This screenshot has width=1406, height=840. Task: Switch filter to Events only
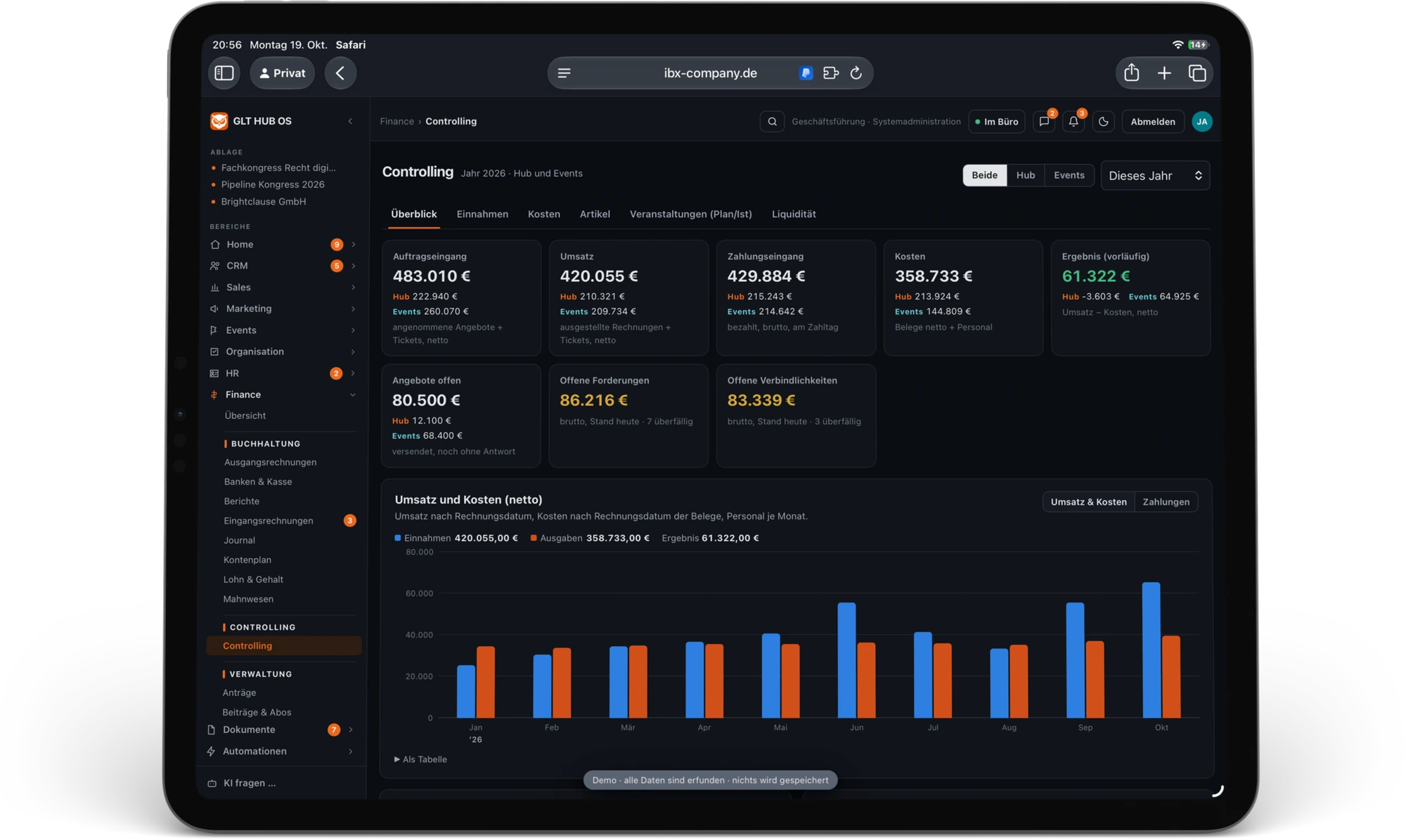point(1069,175)
